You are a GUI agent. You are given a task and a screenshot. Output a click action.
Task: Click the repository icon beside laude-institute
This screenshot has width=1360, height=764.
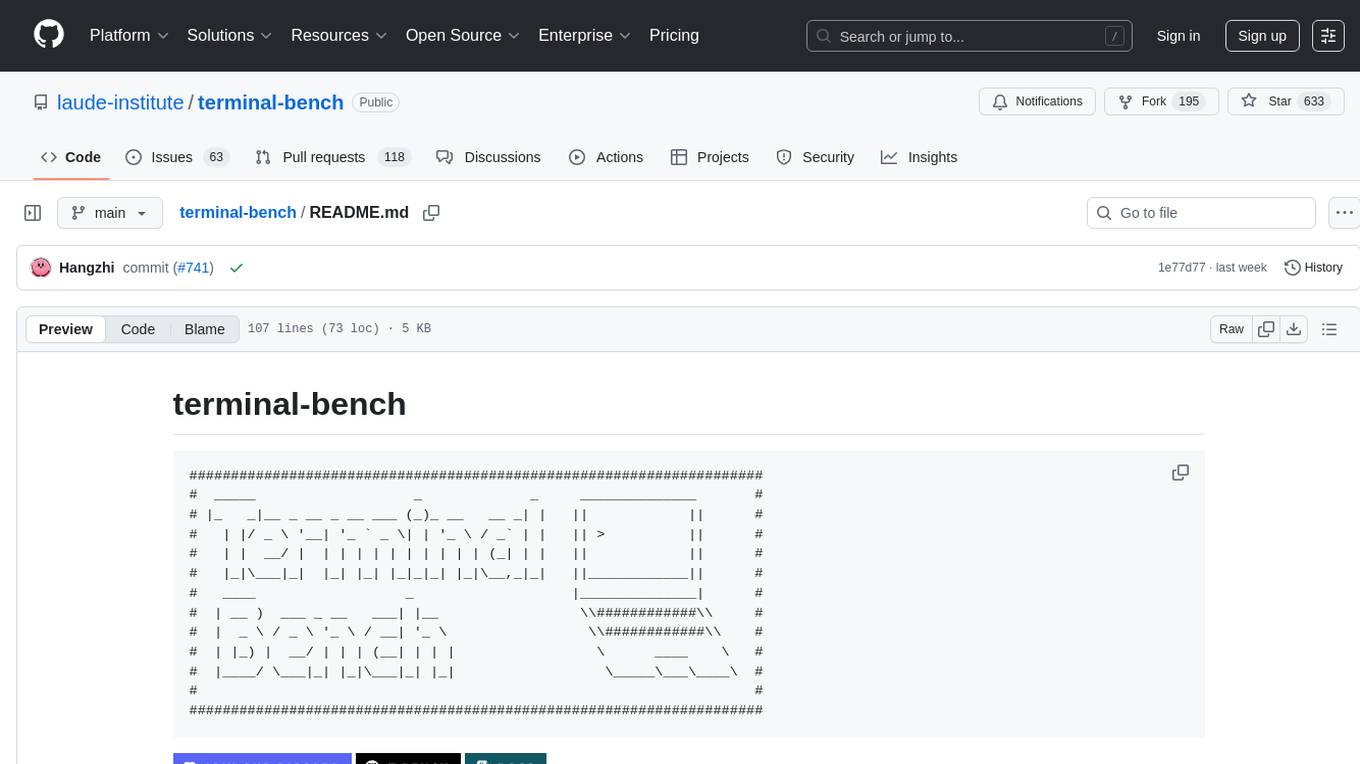40,102
